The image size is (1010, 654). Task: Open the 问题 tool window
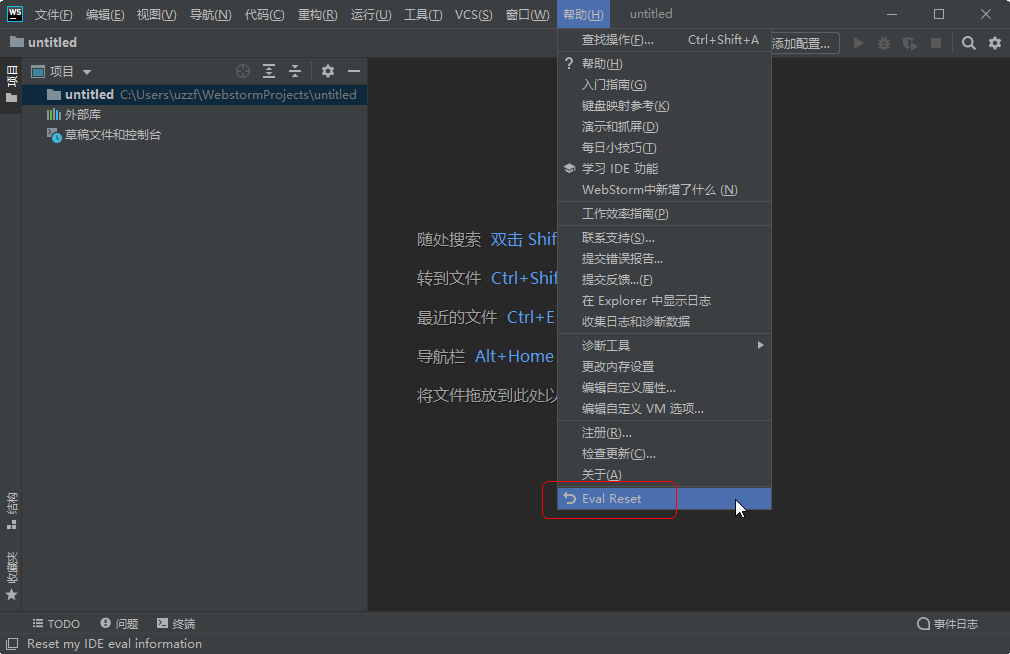click(119, 624)
